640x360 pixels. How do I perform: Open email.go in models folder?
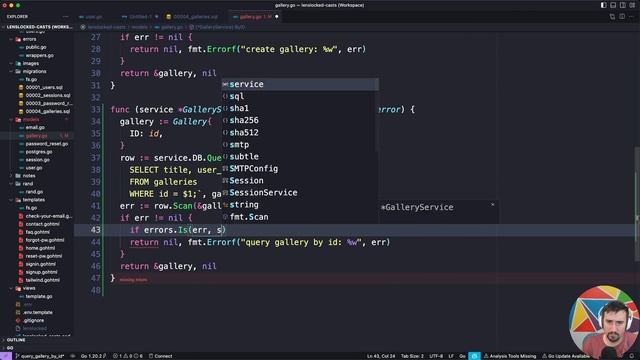tap(35, 127)
